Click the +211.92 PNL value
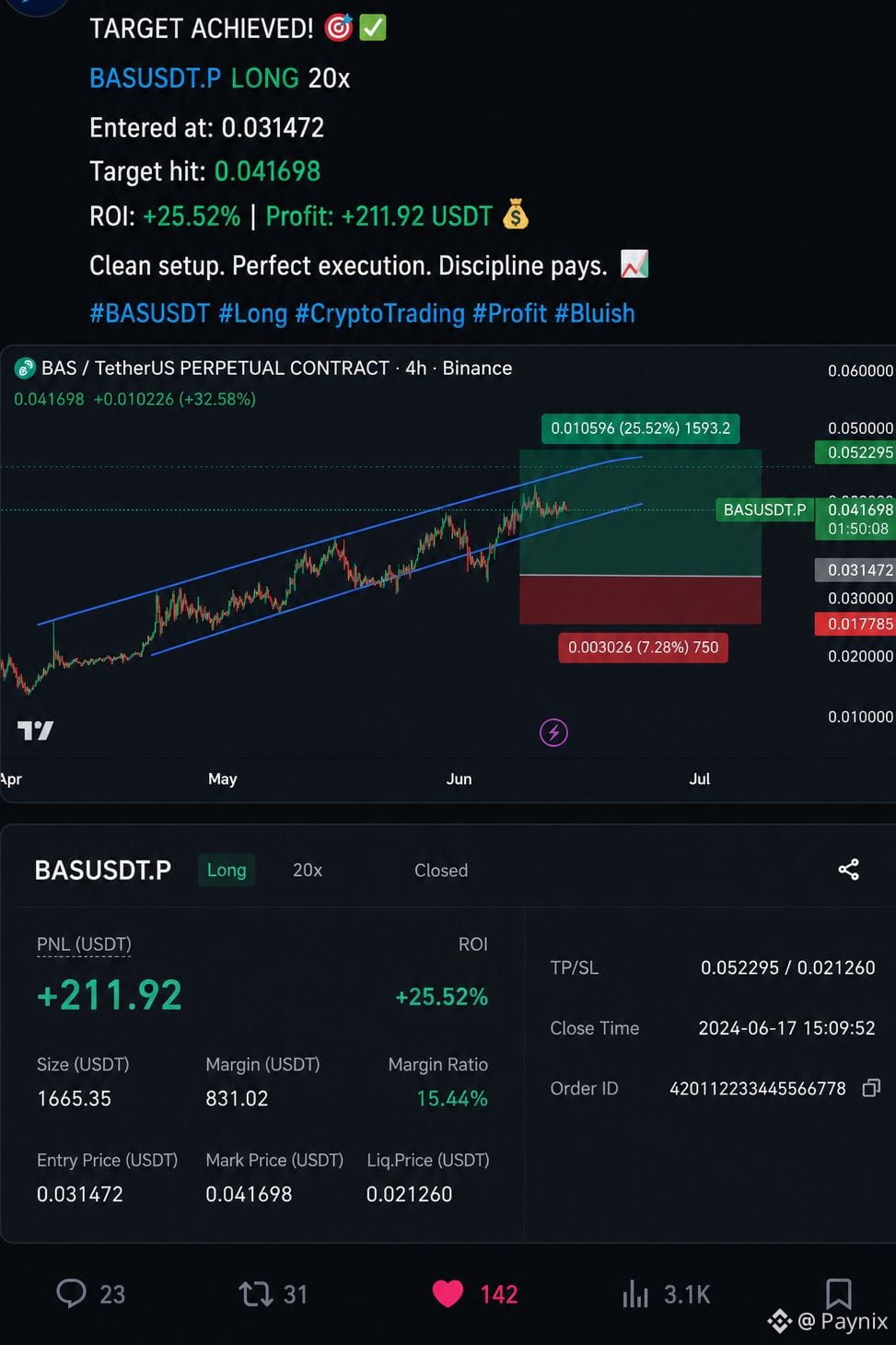896x1345 pixels. tap(110, 995)
